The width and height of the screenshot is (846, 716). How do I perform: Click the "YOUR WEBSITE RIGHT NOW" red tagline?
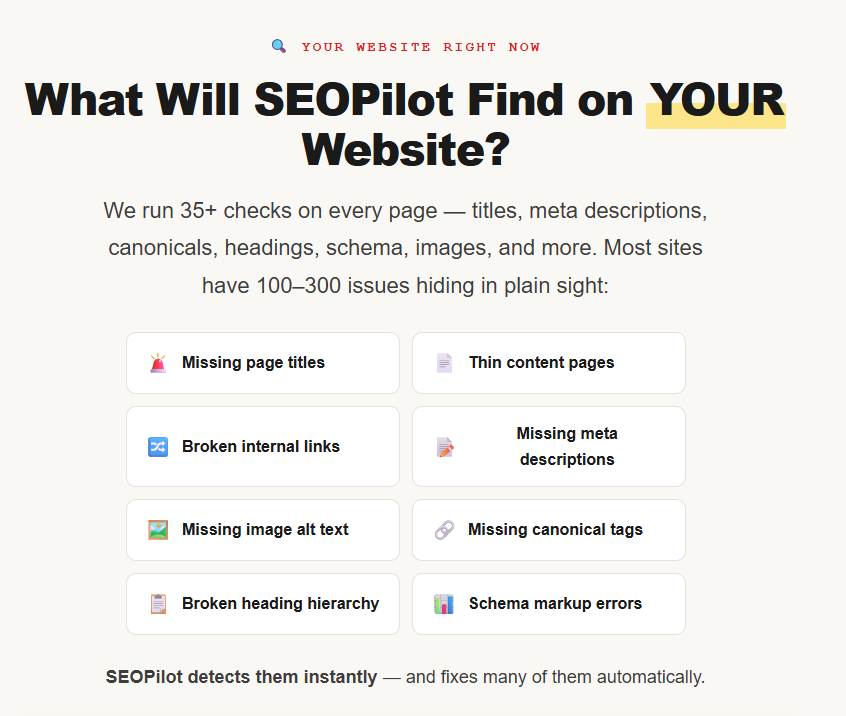420,47
